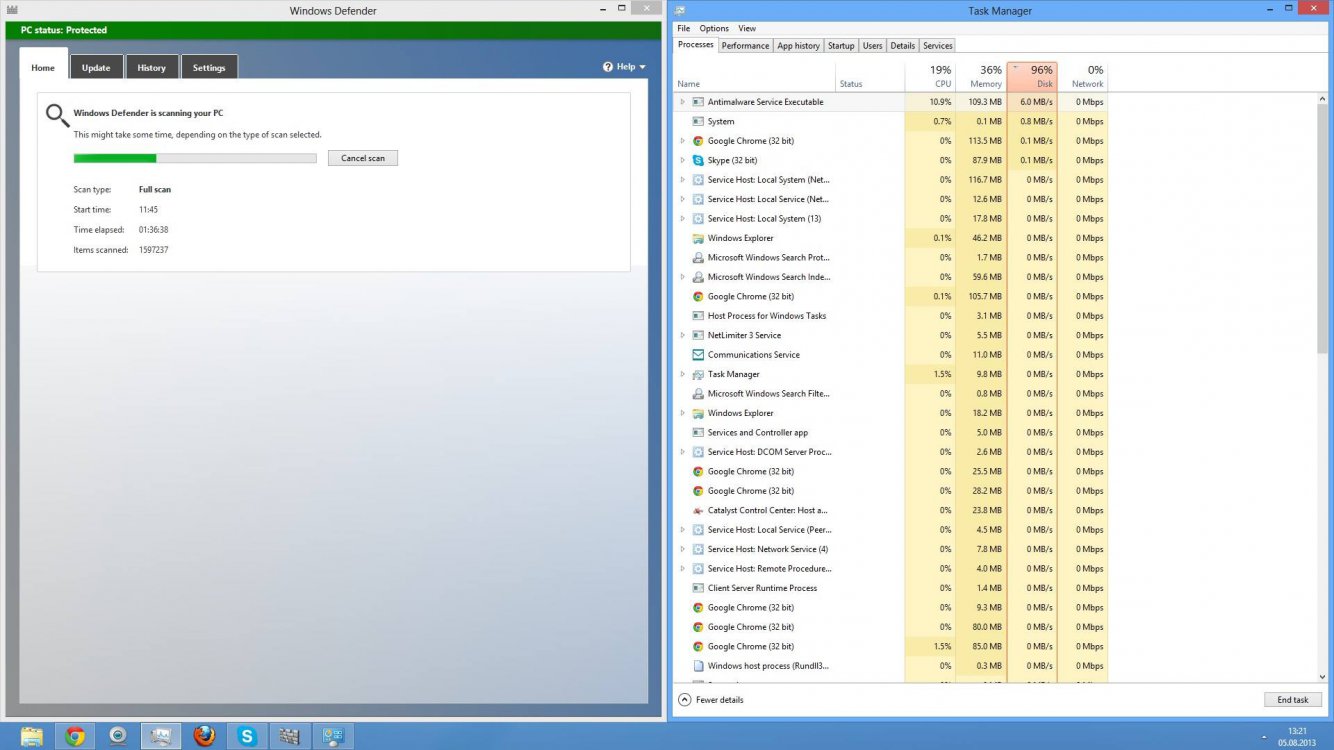Screen dimensions: 1334x750
Task: Open the Settings tab in Windows Defender
Action: click(x=209, y=67)
